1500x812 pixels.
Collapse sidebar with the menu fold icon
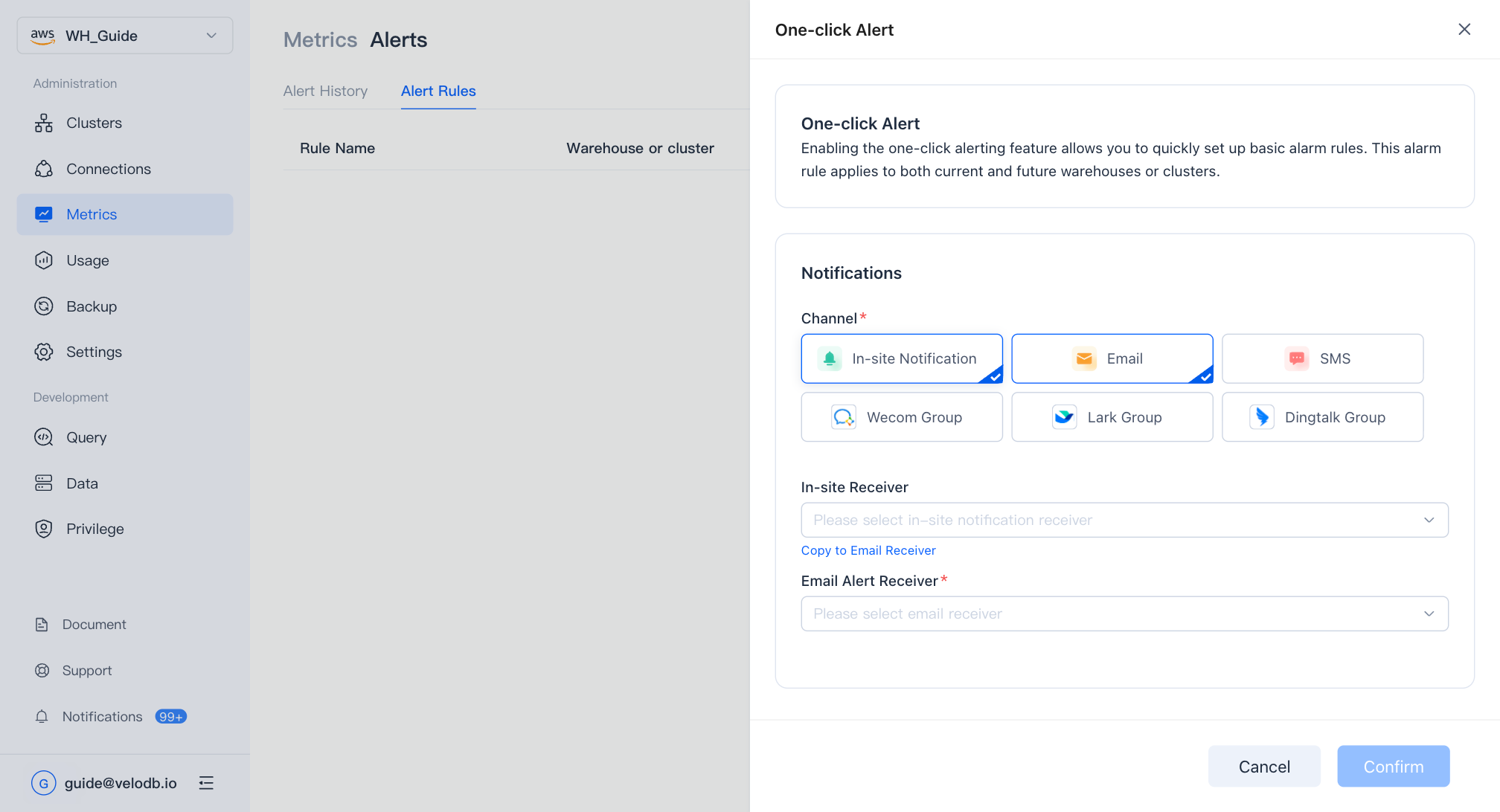pos(206,783)
